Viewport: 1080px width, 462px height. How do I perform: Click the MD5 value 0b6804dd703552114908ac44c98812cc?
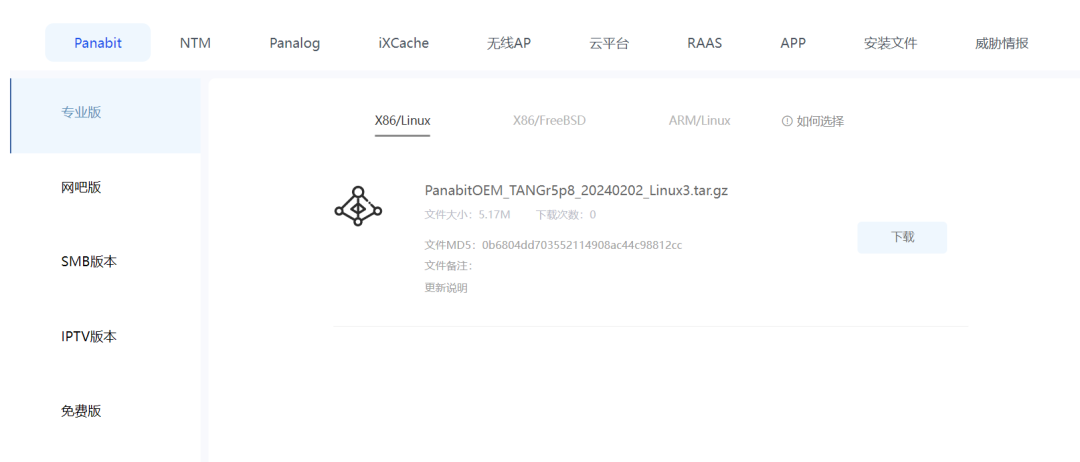click(582, 245)
